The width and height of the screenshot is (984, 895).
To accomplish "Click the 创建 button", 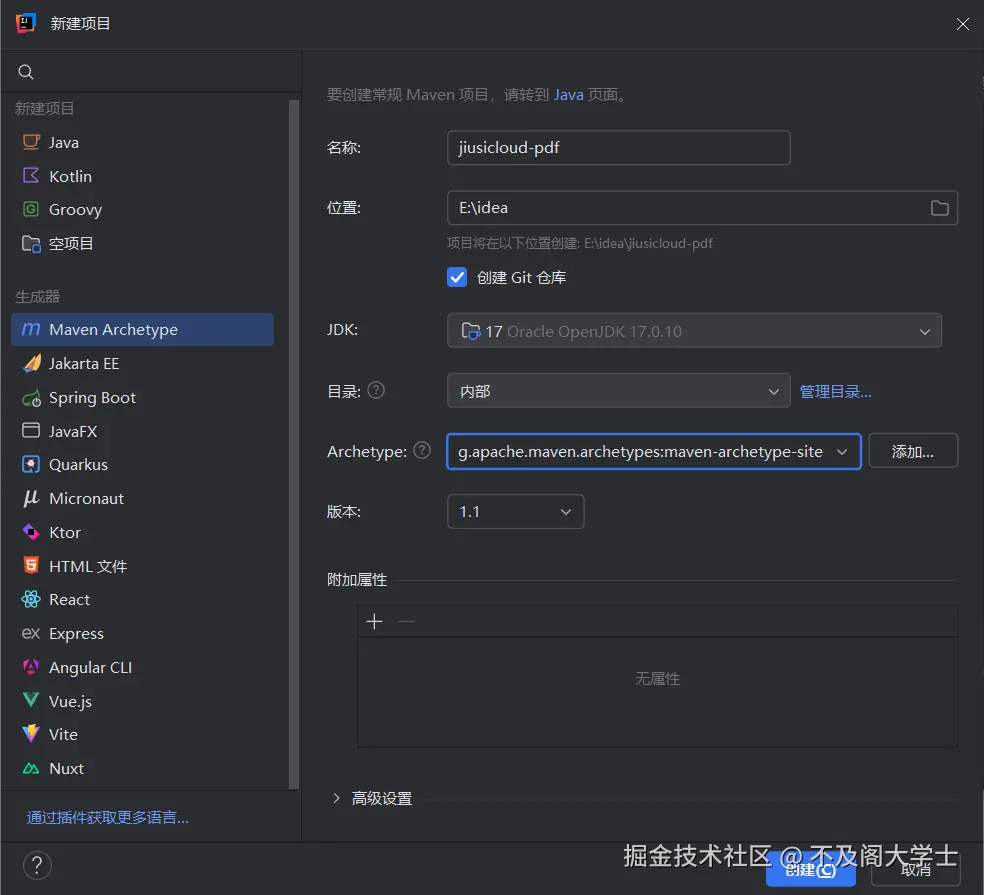I will [x=811, y=869].
